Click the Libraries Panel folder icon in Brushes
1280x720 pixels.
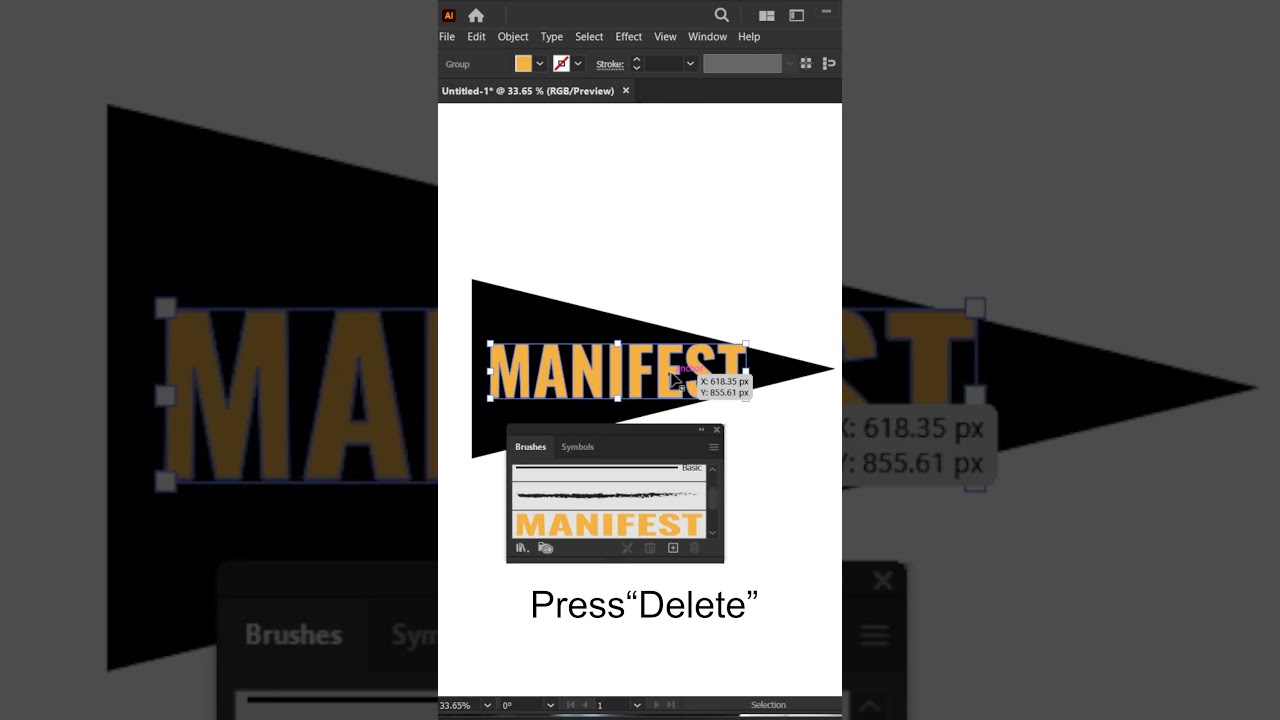(545, 548)
